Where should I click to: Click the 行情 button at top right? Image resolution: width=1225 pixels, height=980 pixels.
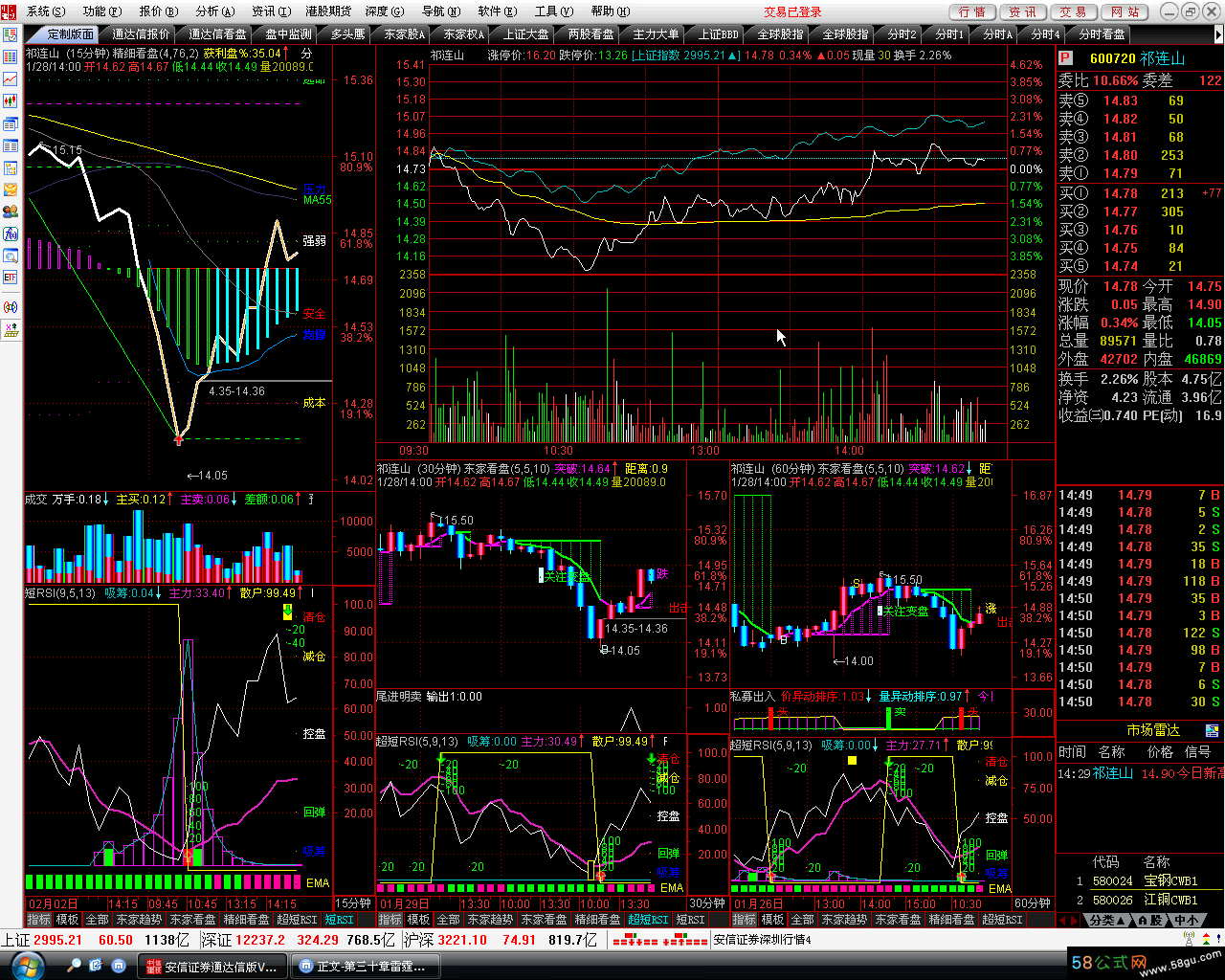click(971, 11)
